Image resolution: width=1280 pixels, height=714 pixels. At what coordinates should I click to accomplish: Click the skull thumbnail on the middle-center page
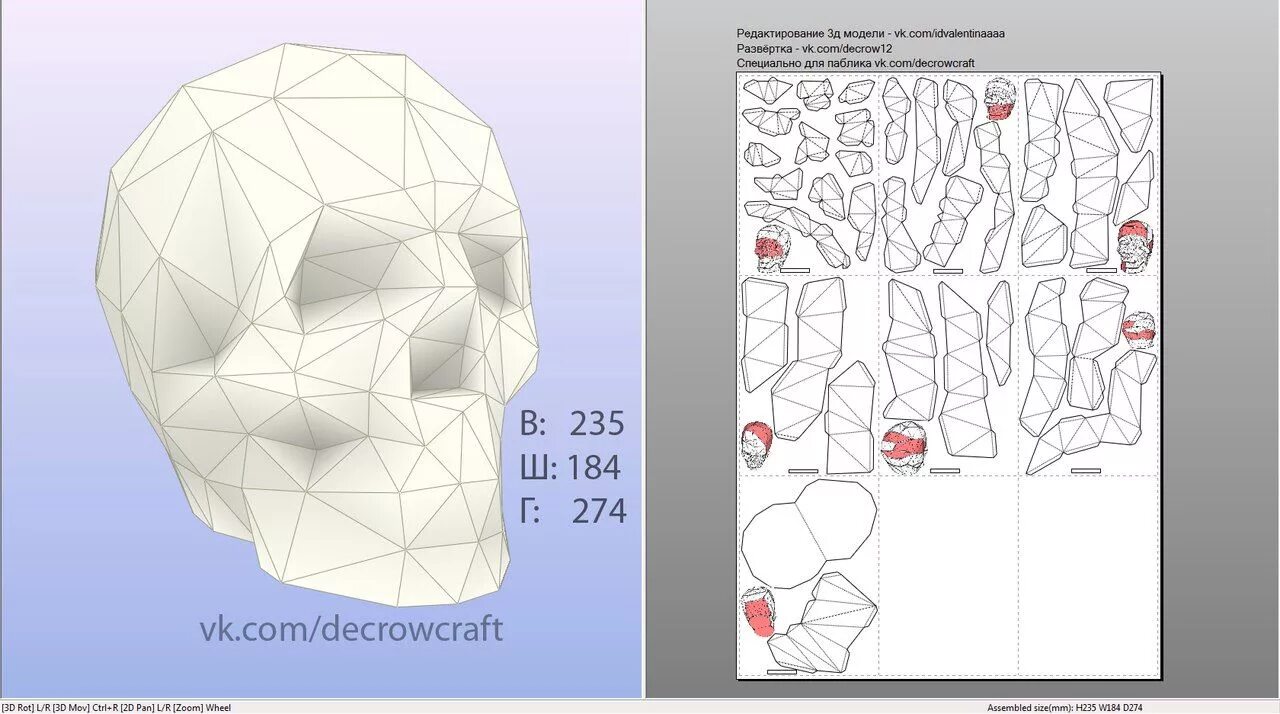tap(904, 446)
